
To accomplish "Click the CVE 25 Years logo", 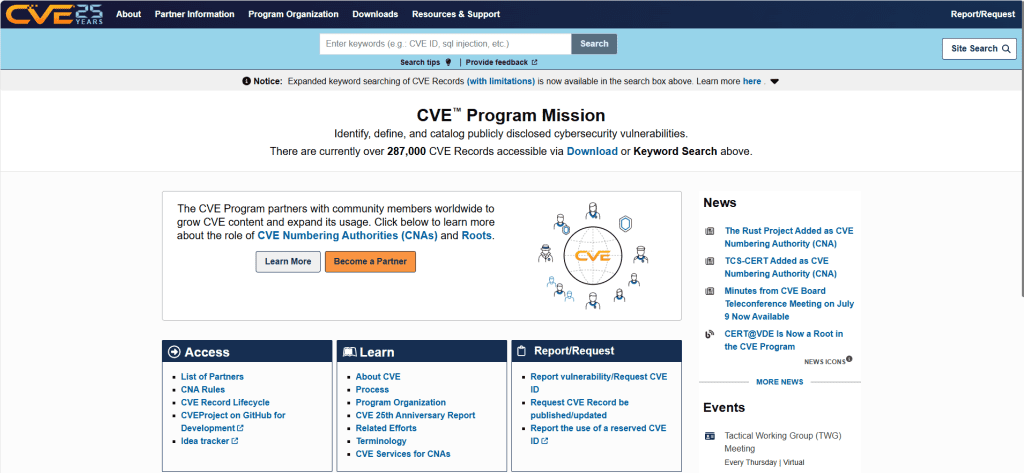I will click(55, 13).
